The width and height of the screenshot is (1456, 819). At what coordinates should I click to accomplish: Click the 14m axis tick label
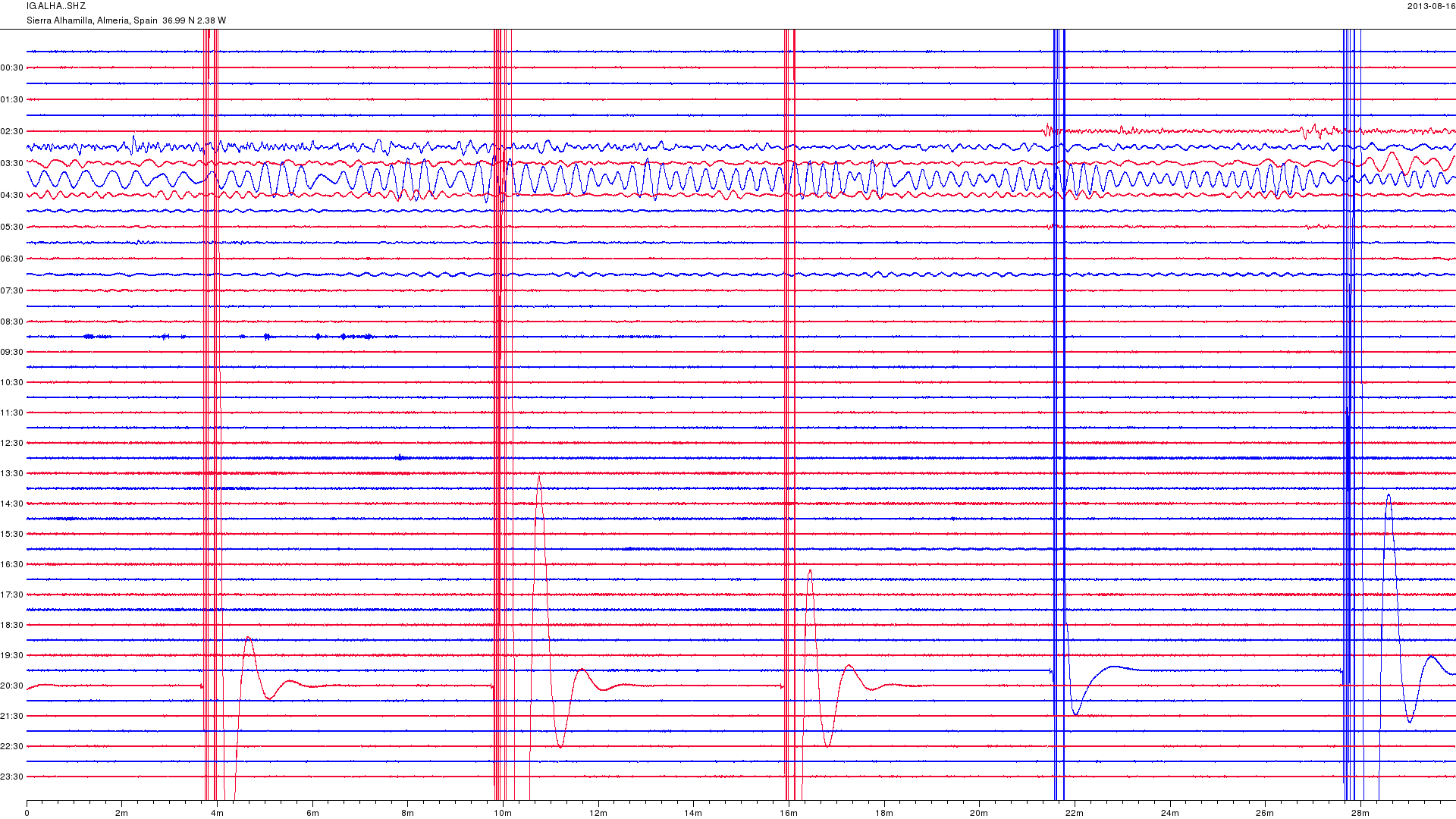693,813
